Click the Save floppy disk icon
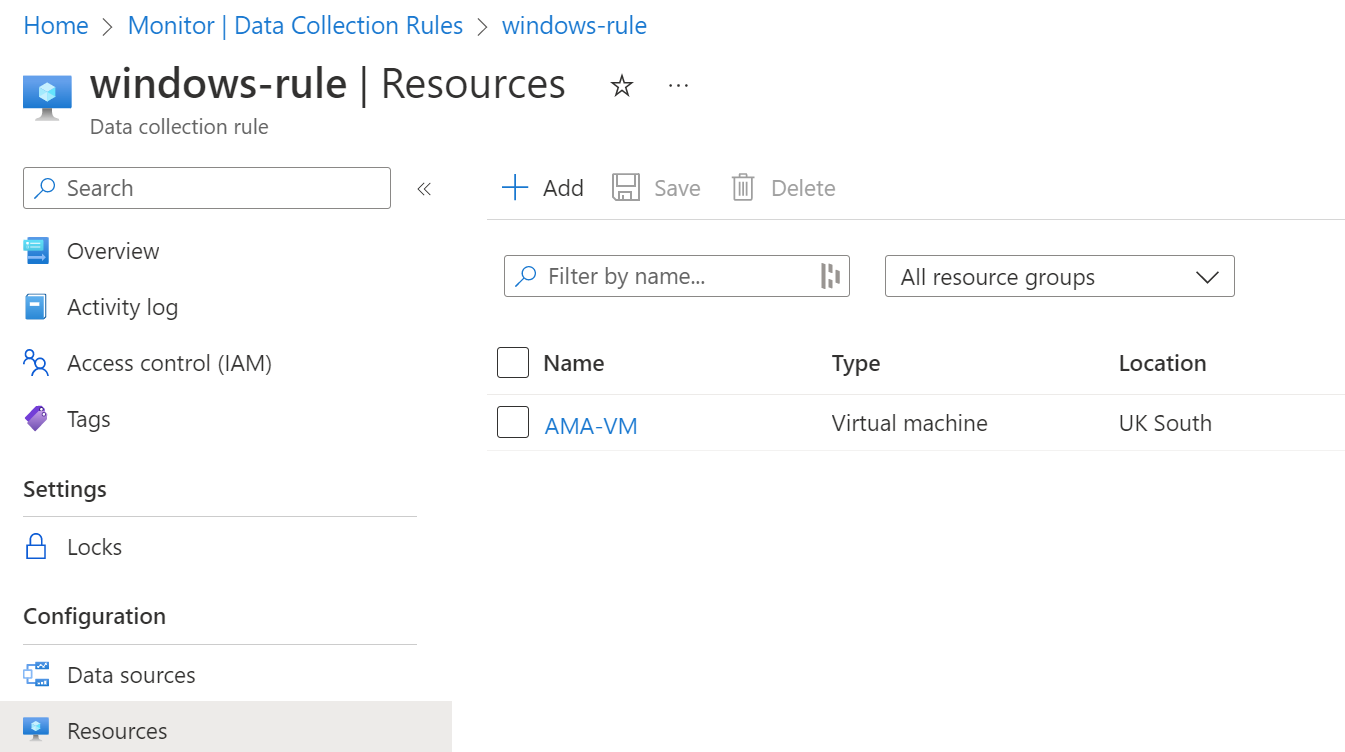 click(x=626, y=188)
